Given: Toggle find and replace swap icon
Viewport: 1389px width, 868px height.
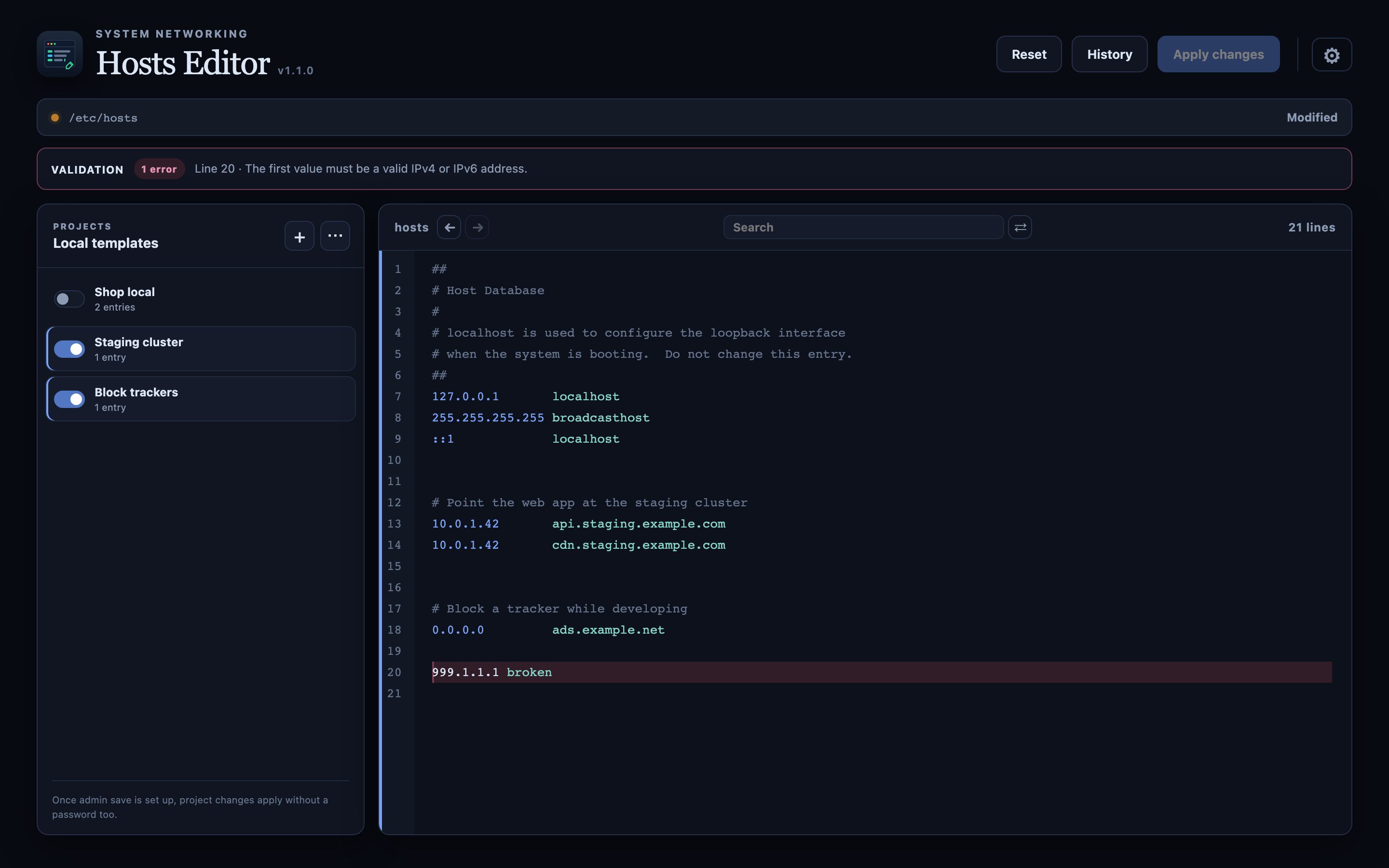Looking at the screenshot, I should [1020, 227].
